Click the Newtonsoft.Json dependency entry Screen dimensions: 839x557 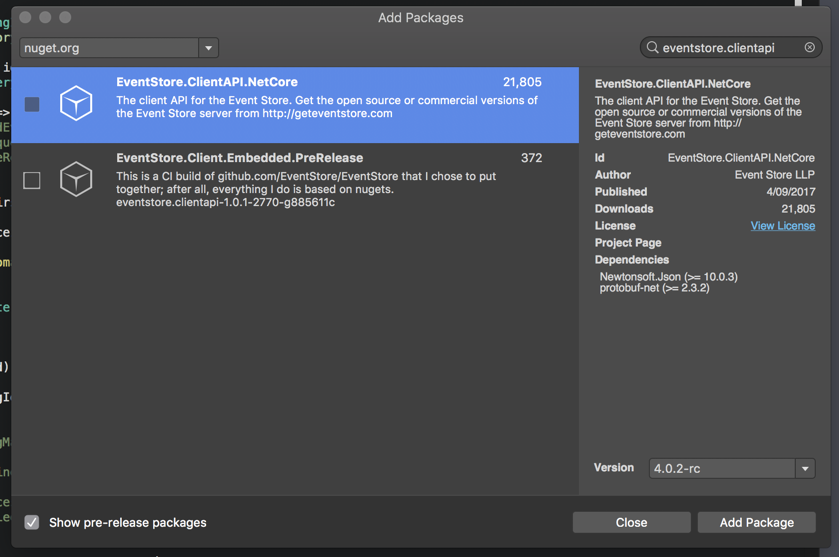click(x=668, y=277)
